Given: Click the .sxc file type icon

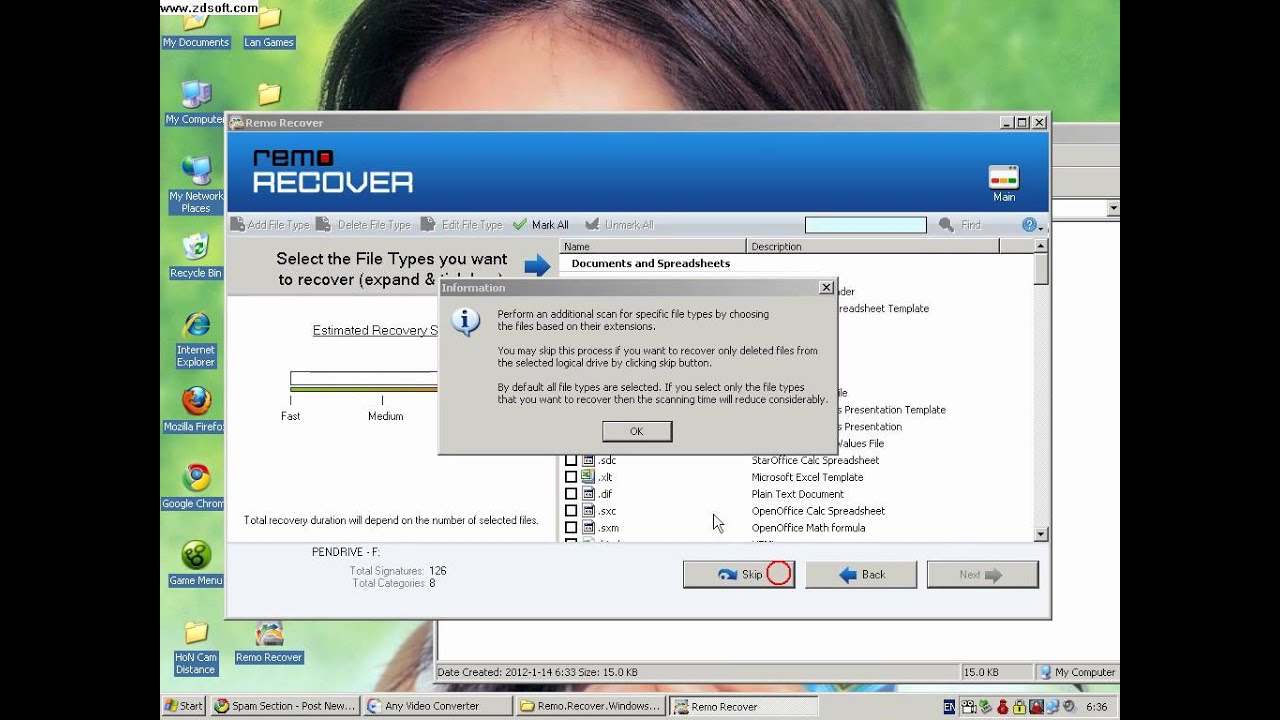Looking at the screenshot, I should pyautogui.click(x=588, y=511).
